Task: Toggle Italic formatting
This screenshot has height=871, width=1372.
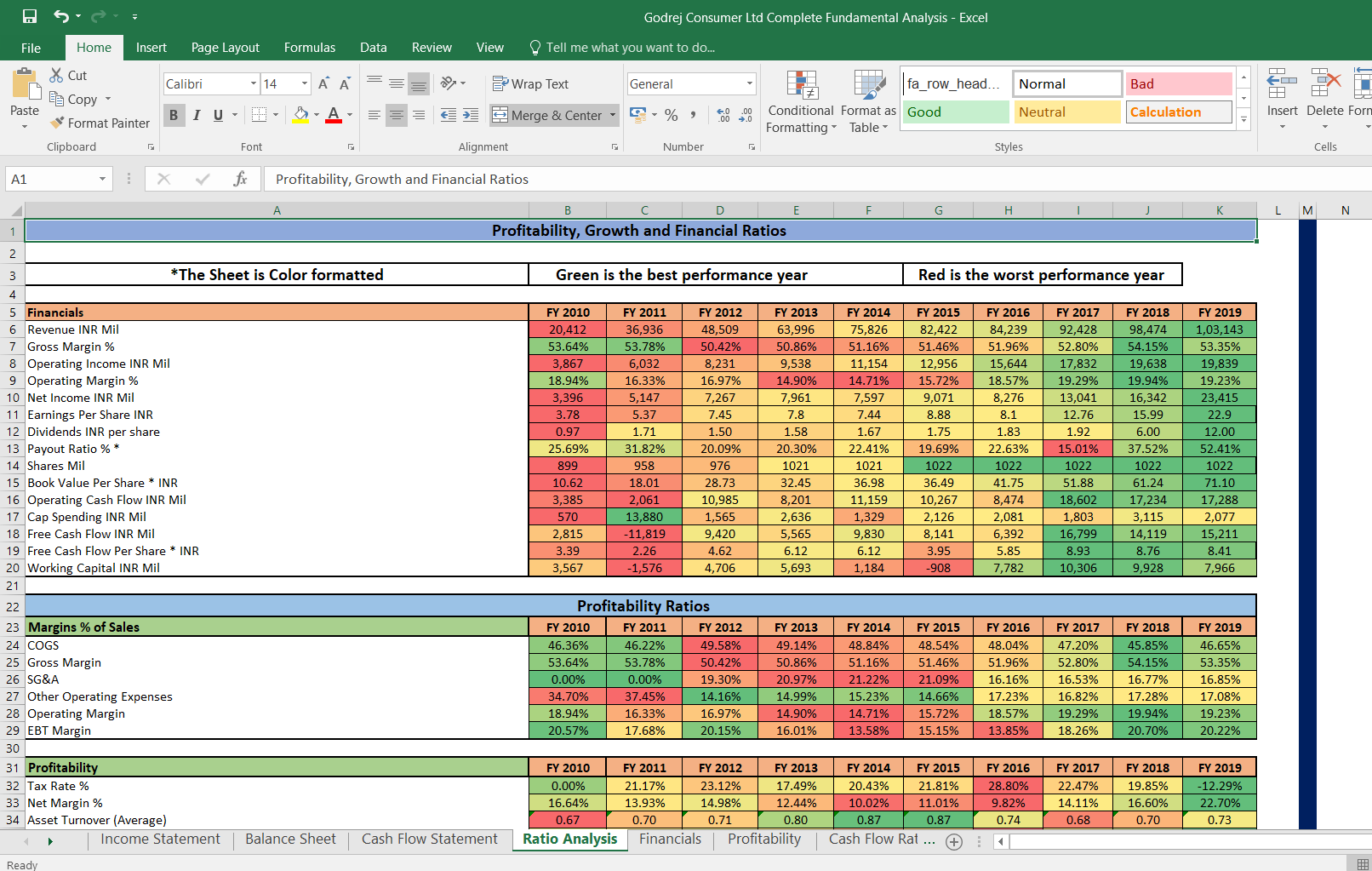Action: tap(197, 115)
